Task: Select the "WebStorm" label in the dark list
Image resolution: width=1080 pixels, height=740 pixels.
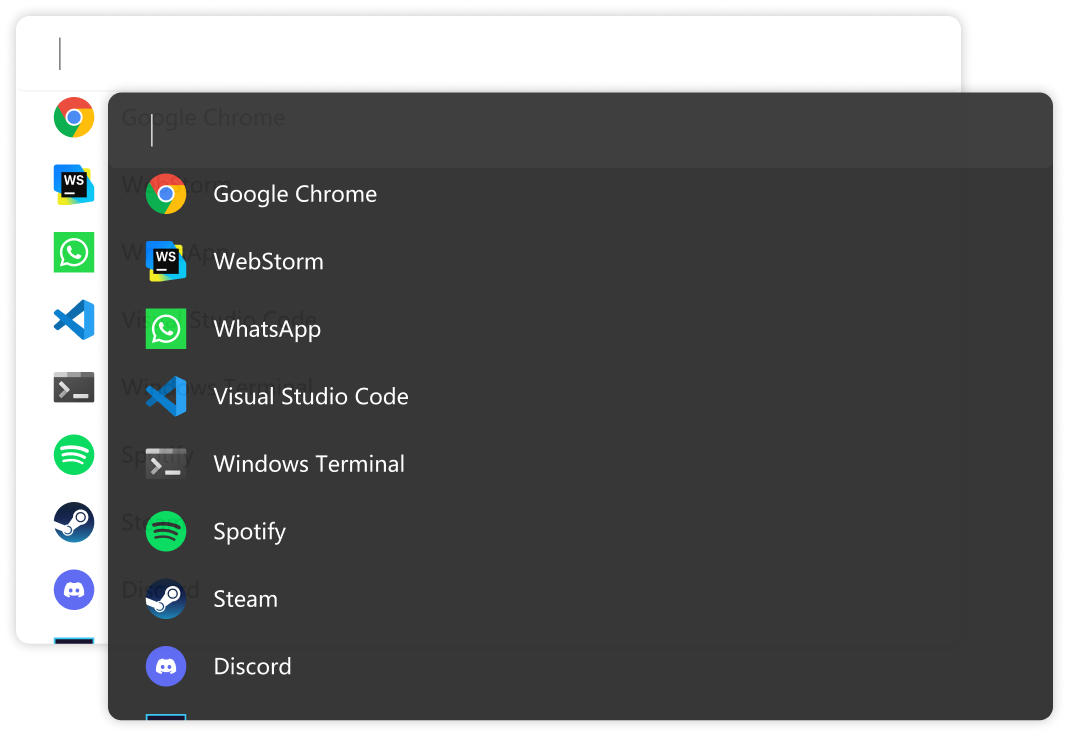Action: (x=268, y=262)
